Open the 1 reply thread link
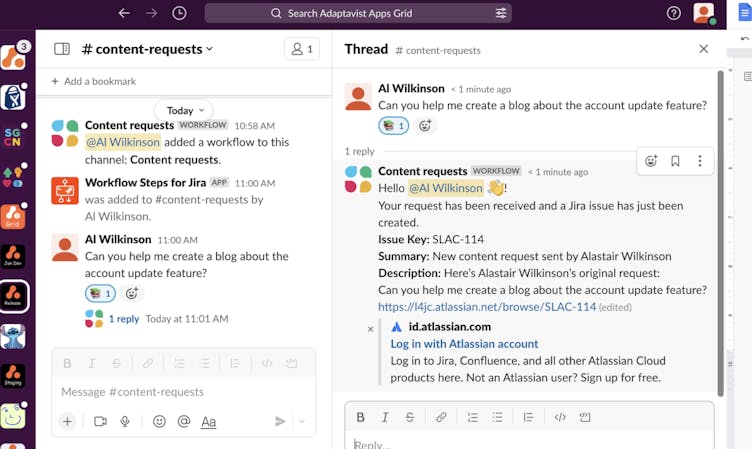 coord(124,319)
